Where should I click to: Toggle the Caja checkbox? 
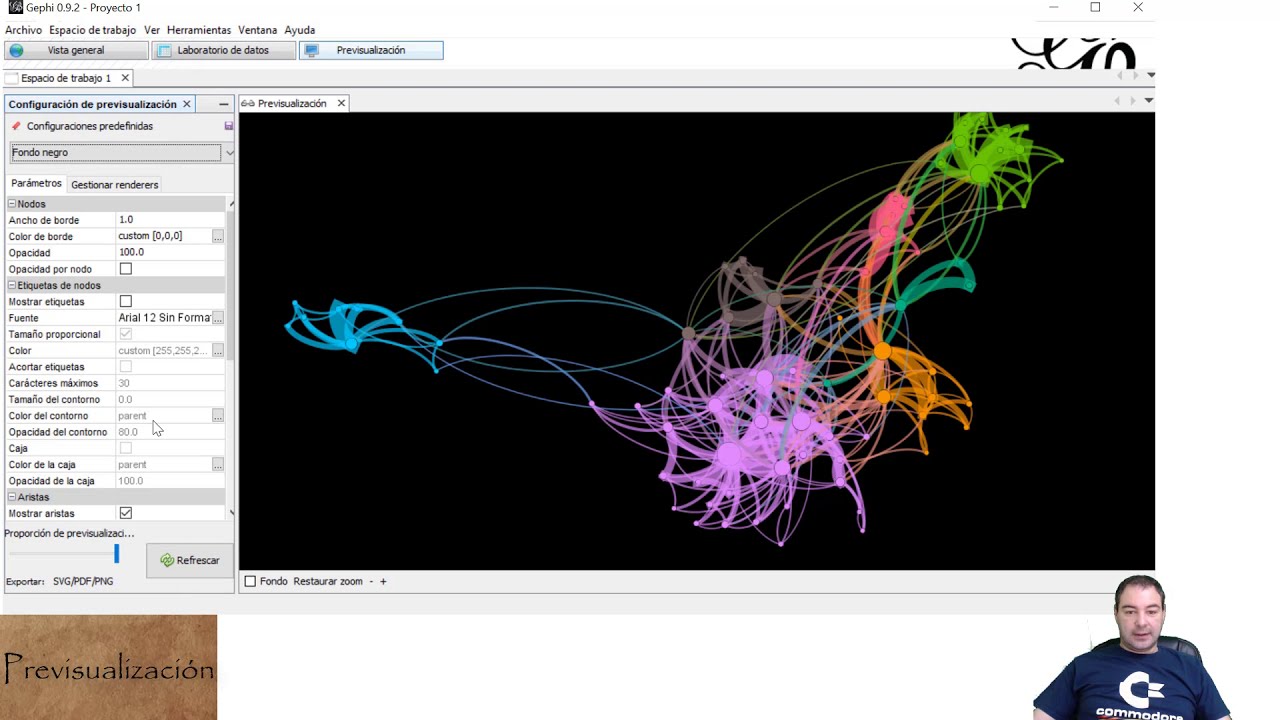point(125,448)
